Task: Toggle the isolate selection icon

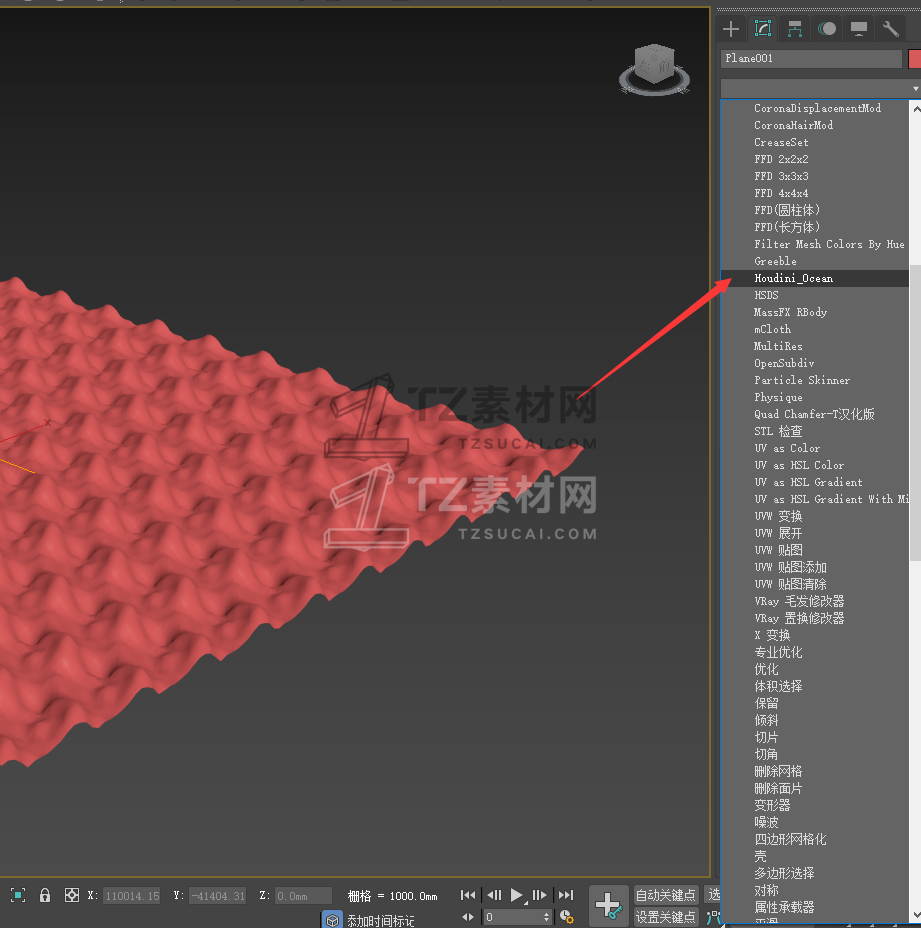Action: pyautogui.click(x=18, y=895)
